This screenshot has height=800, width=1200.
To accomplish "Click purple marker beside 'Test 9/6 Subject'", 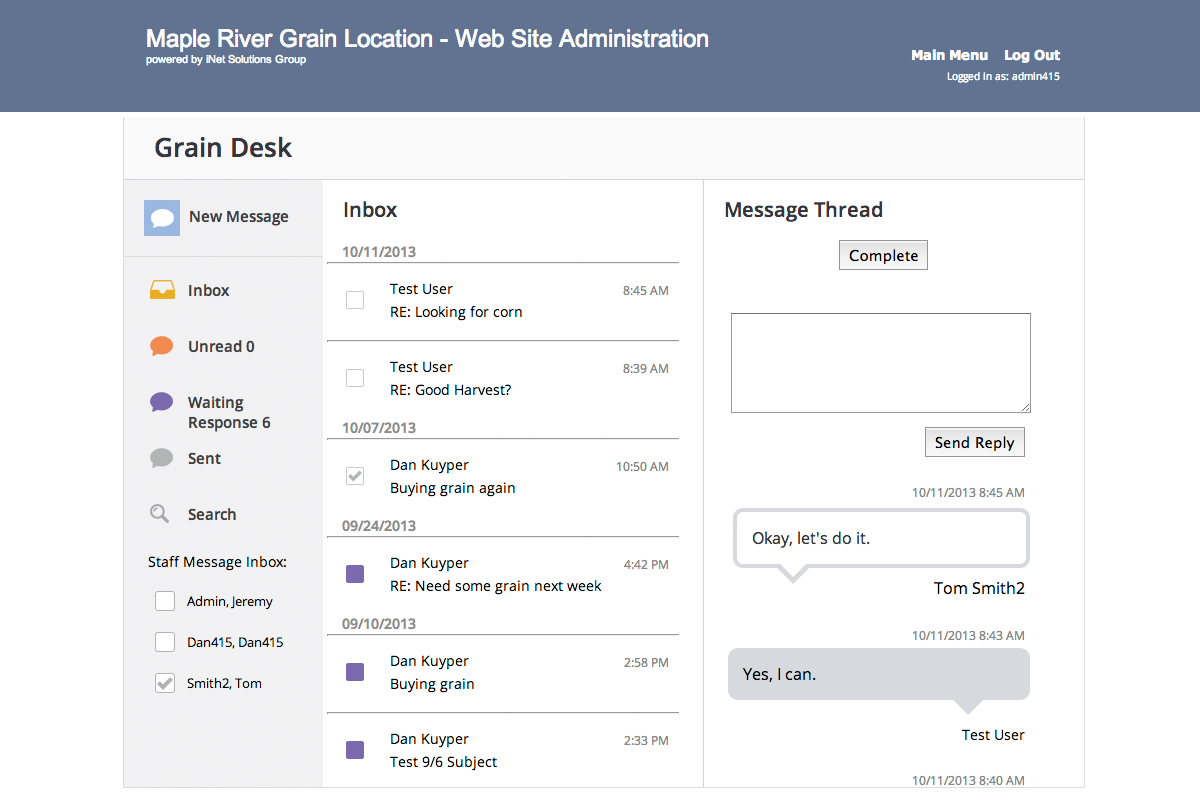I will click(x=355, y=750).
